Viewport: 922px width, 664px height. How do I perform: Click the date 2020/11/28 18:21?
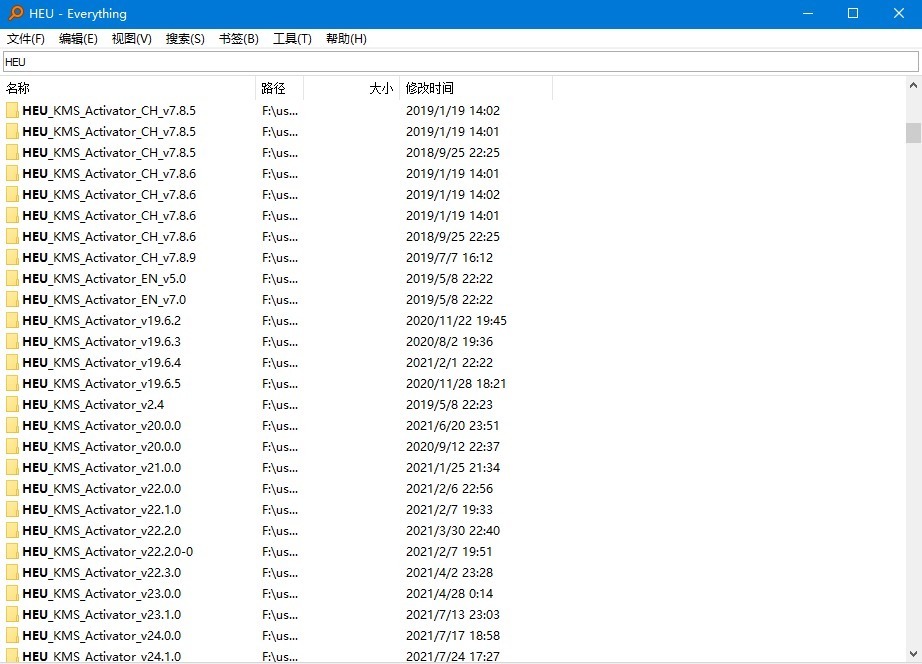click(x=456, y=383)
